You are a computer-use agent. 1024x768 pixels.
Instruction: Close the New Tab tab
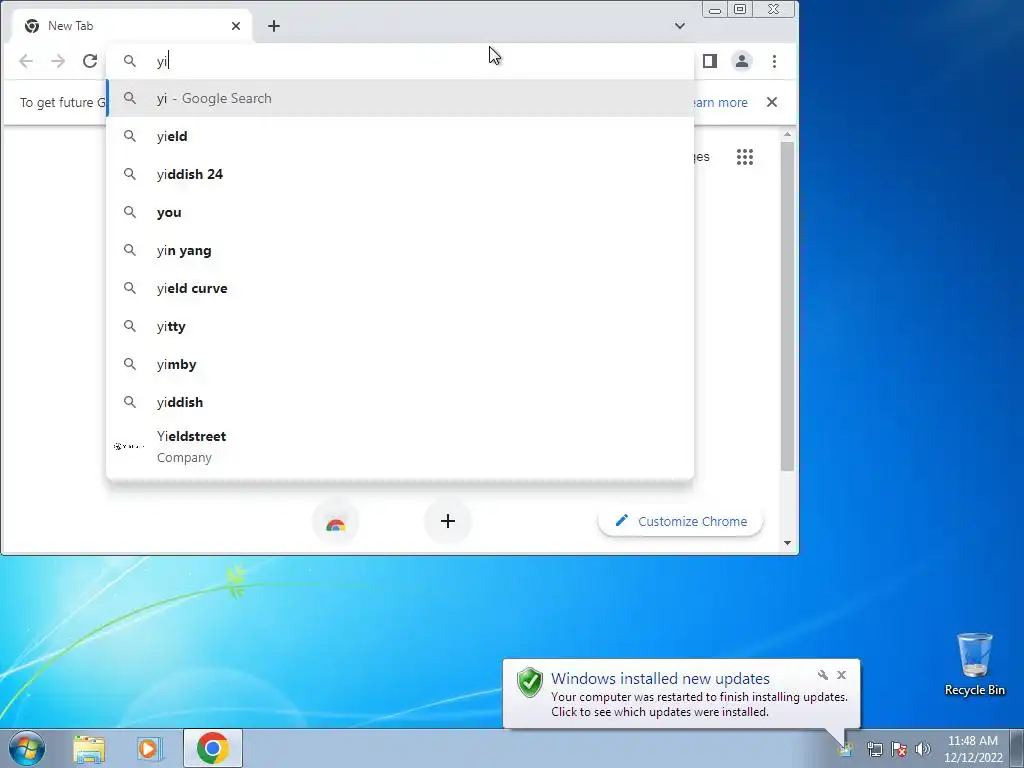(x=236, y=26)
